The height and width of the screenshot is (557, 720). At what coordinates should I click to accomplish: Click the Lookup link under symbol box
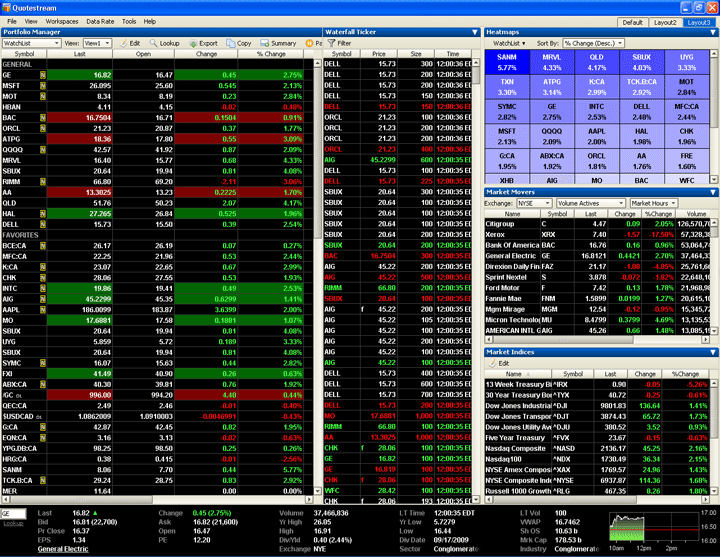pos(13,523)
